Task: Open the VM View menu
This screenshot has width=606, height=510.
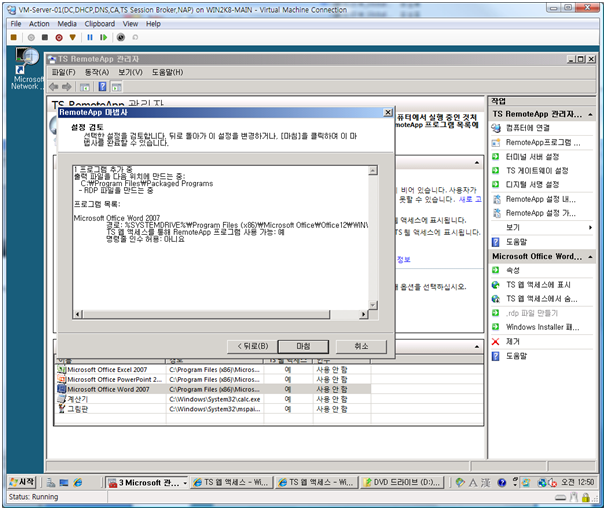Action: (131, 24)
